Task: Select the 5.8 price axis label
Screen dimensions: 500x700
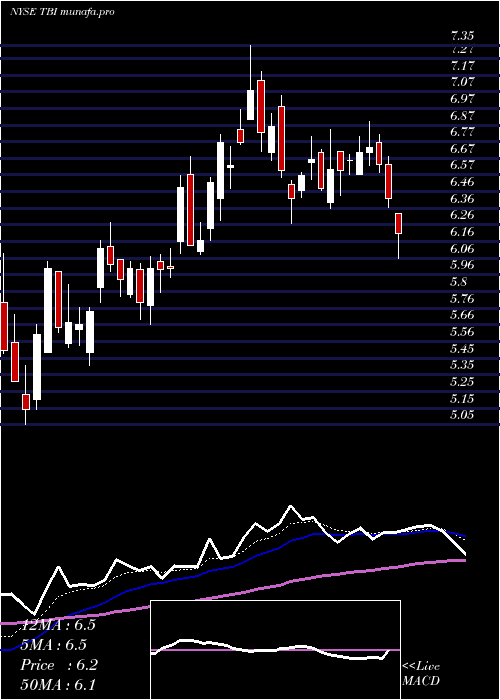Action: (x=459, y=282)
